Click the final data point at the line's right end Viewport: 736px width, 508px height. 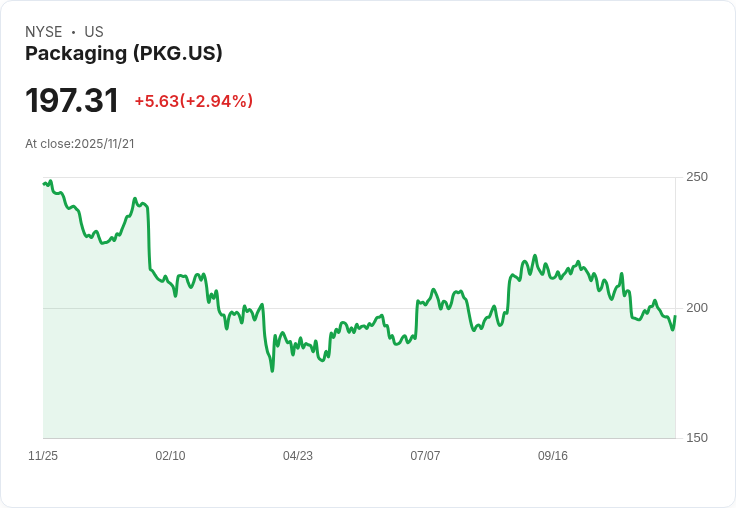tap(675, 317)
